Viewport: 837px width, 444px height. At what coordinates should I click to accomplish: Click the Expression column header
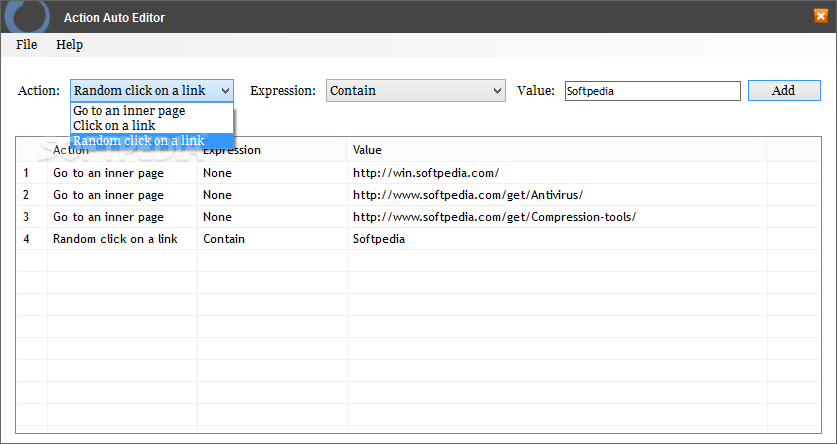pos(272,150)
